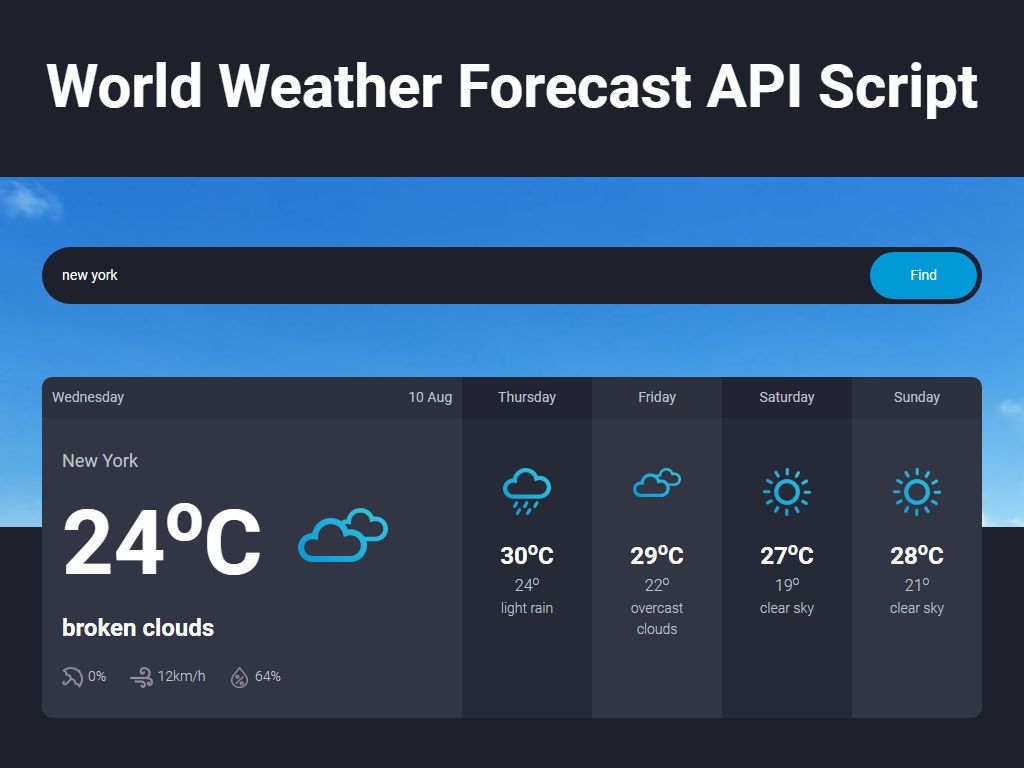This screenshot has width=1024, height=768.
Task: Click Thursday's 30°C high temperature
Action: tap(527, 555)
